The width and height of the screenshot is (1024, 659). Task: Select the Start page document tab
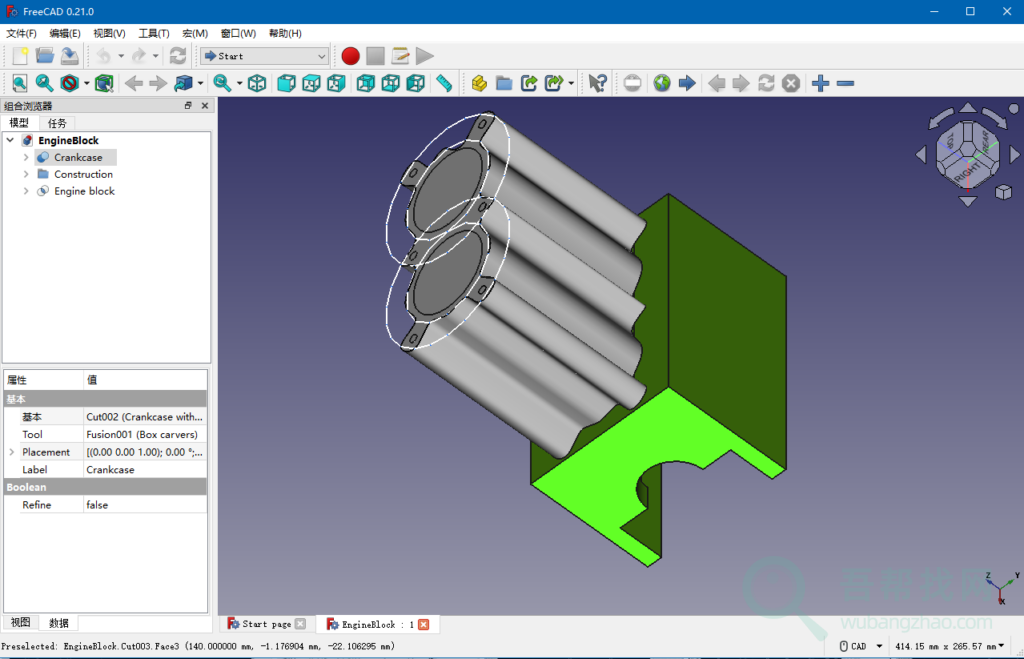click(x=266, y=624)
